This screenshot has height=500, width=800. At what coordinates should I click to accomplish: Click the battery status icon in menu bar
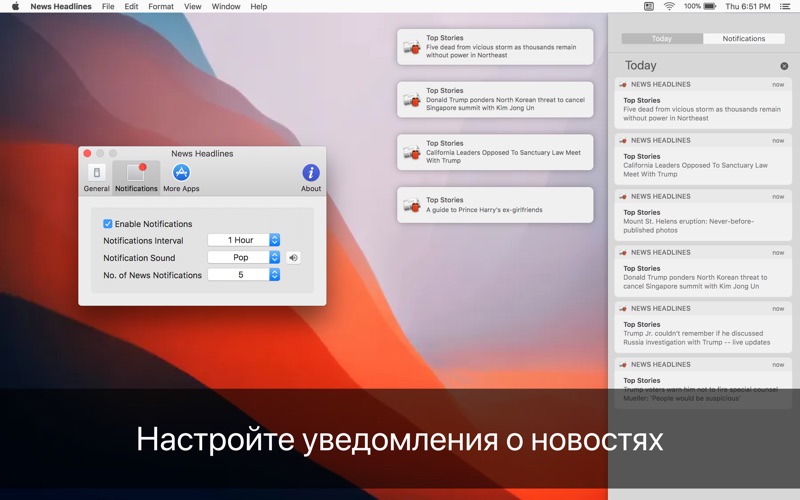coord(710,7)
